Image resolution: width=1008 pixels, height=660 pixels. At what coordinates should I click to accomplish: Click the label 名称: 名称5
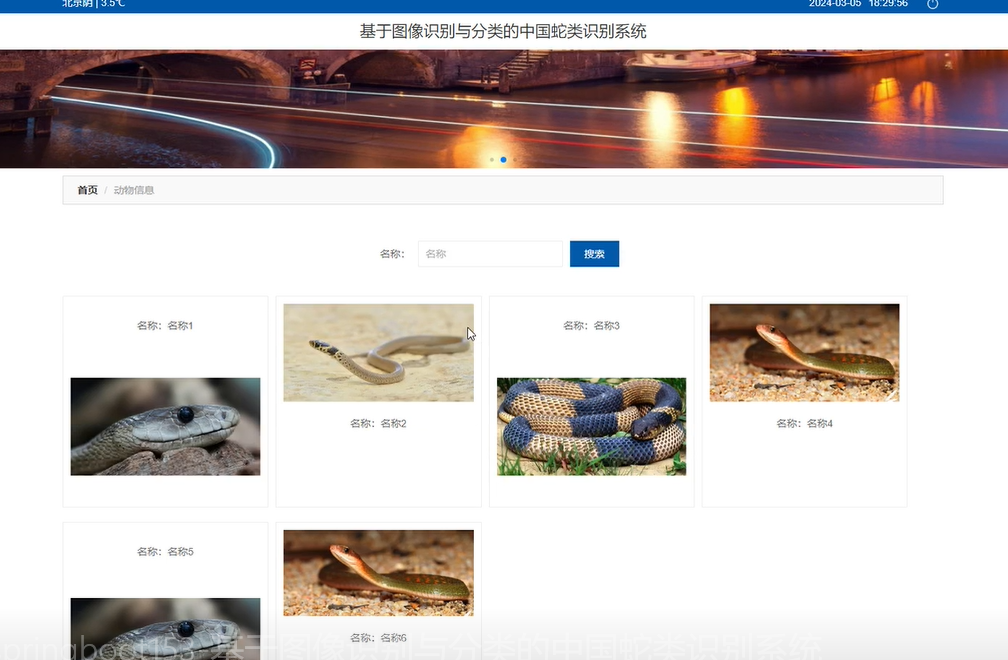165,552
